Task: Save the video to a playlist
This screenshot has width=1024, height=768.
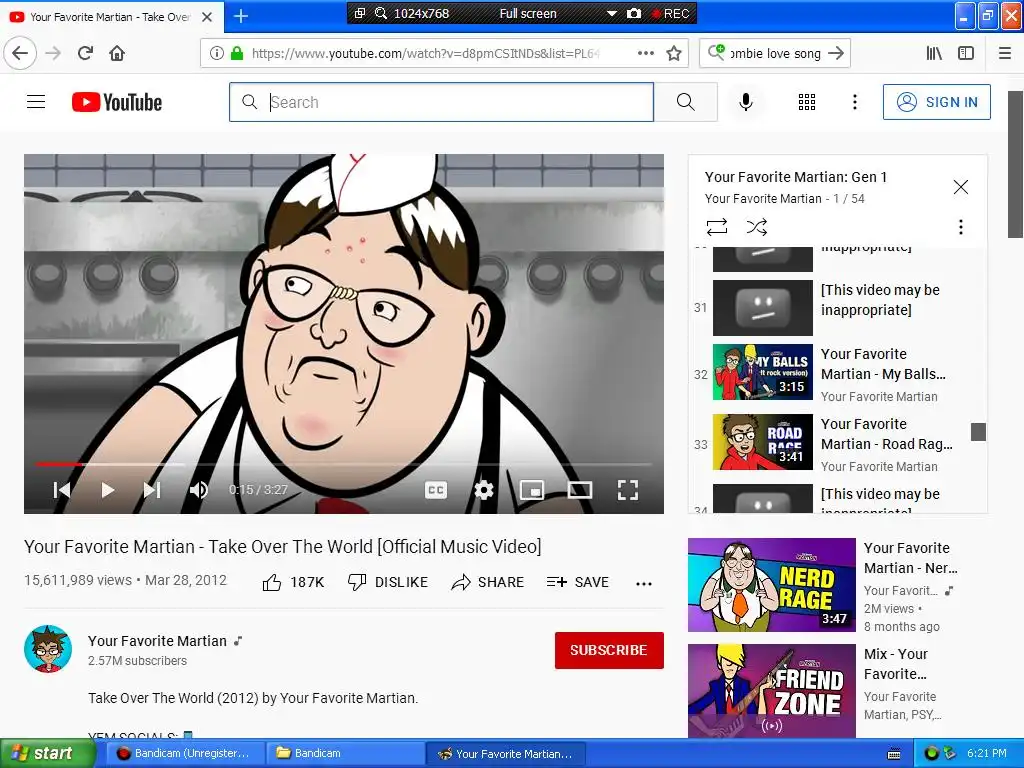Action: pos(578,583)
